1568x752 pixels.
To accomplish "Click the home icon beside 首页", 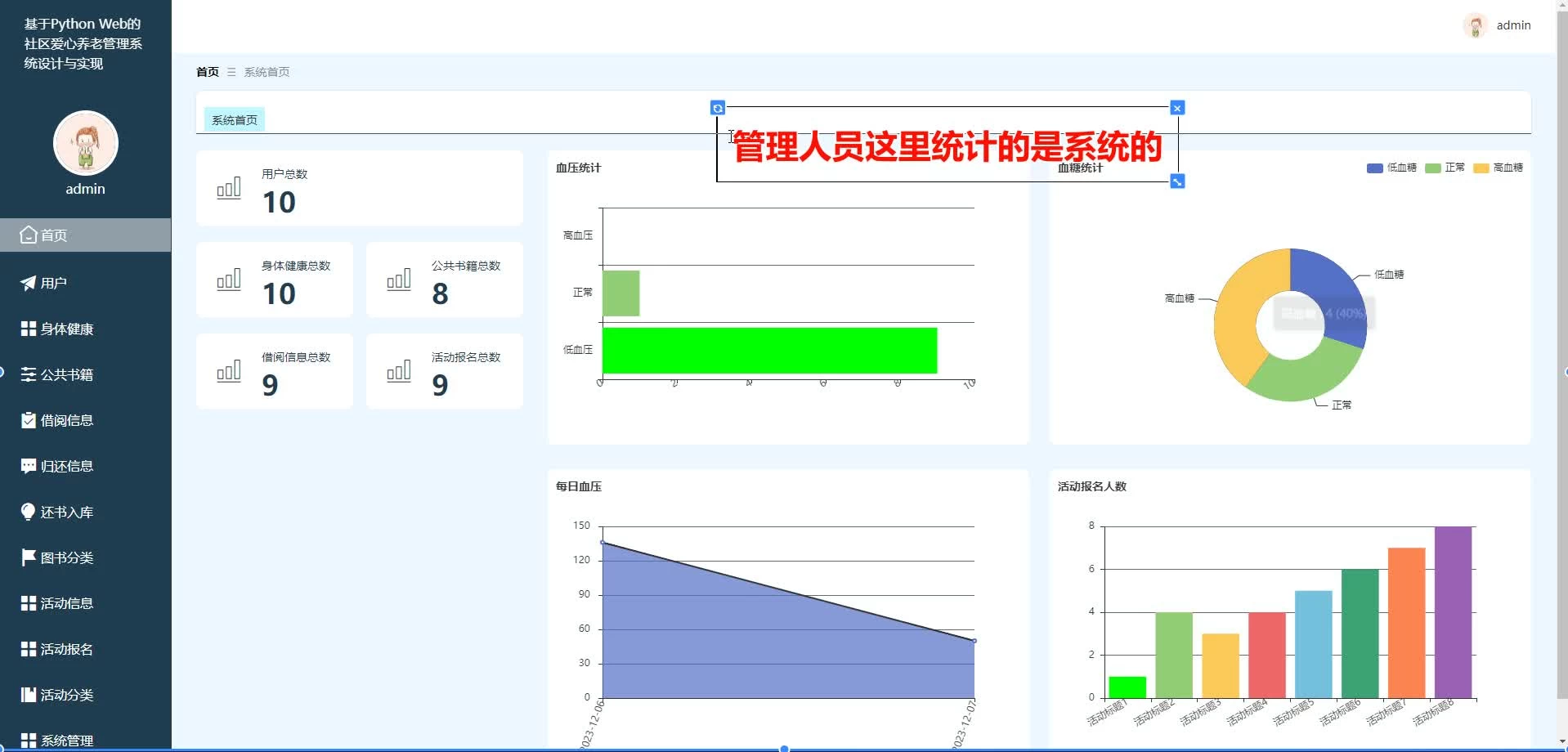I will pos(29,235).
